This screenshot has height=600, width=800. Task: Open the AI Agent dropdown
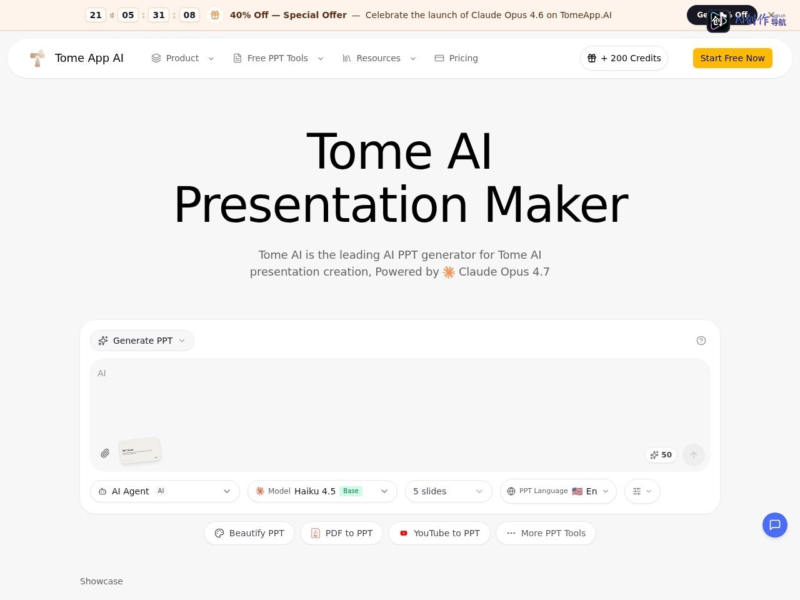tap(165, 491)
